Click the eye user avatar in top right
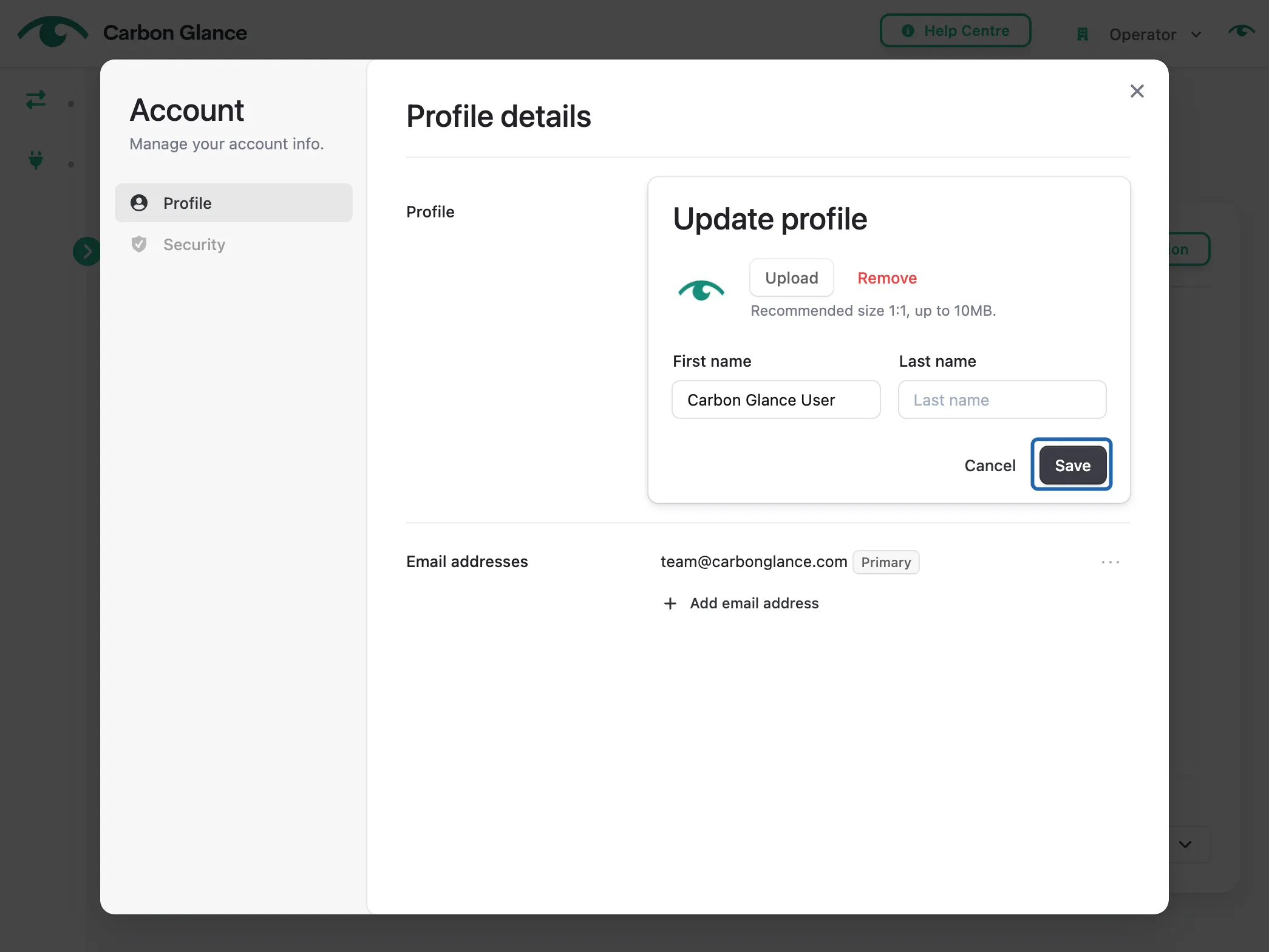This screenshot has width=1269, height=952. pos(1240,30)
